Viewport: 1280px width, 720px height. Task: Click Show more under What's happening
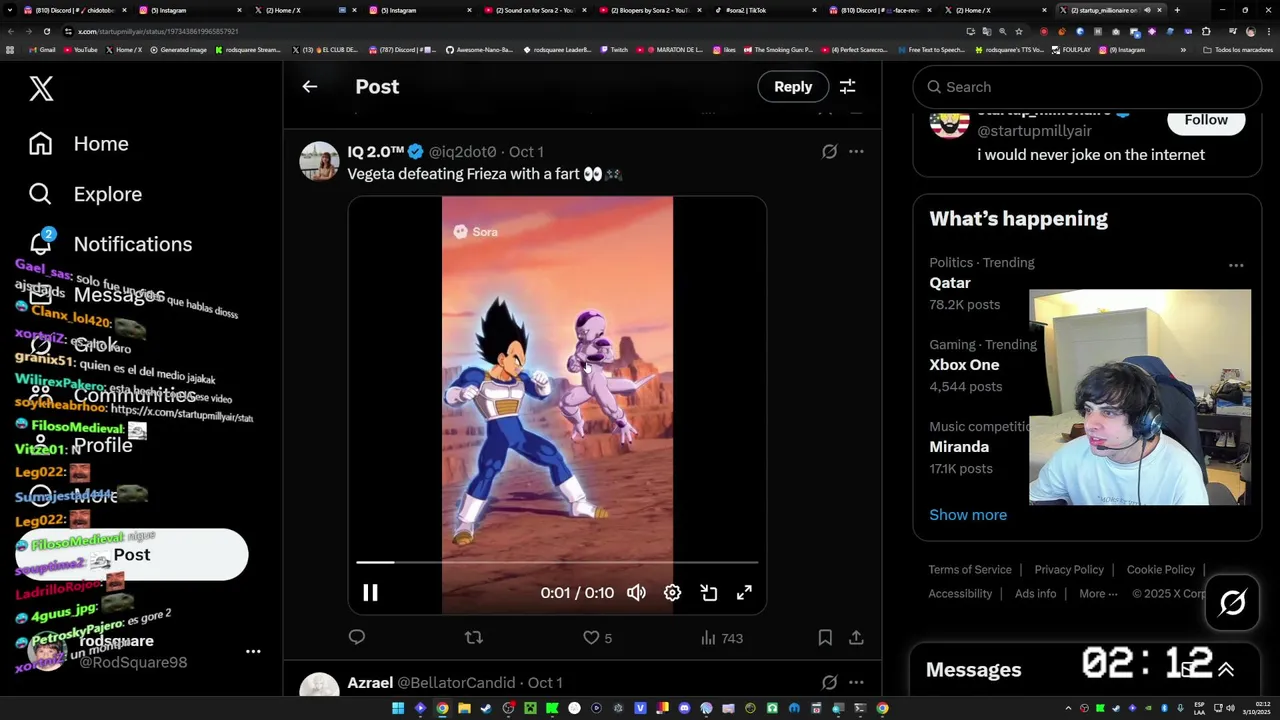pos(968,515)
